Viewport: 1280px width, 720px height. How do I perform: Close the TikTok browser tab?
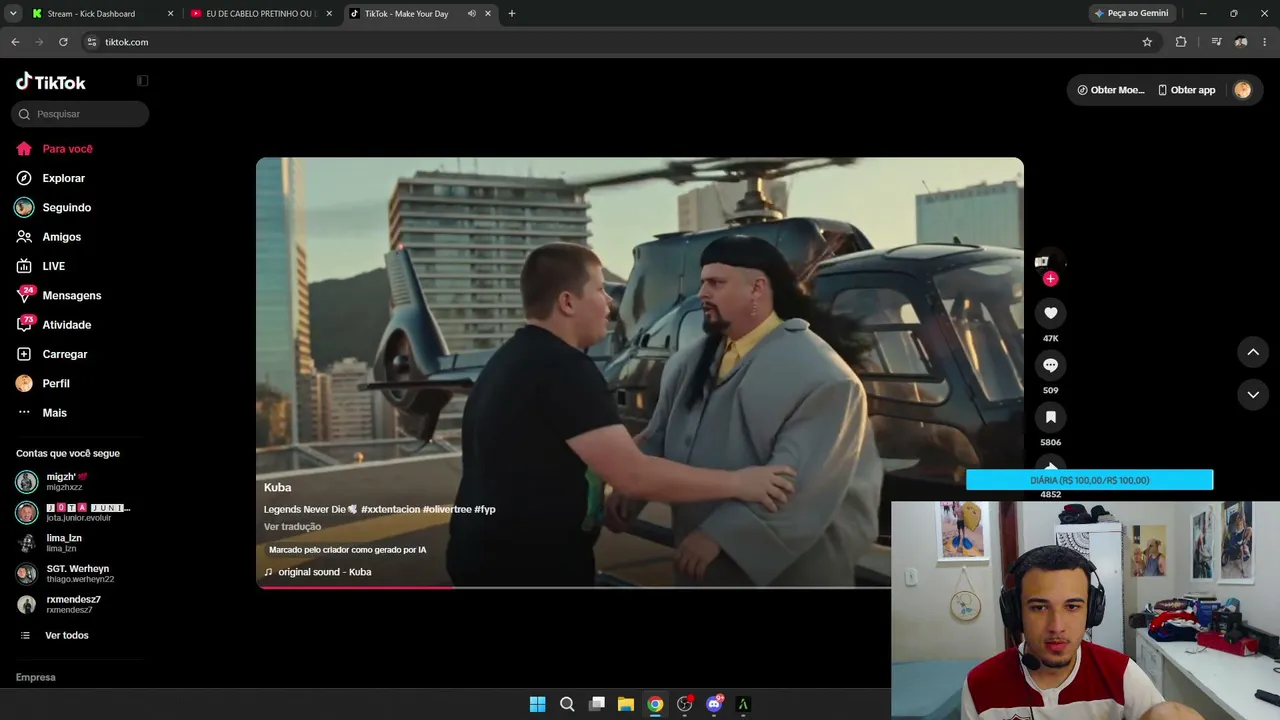(488, 14)
